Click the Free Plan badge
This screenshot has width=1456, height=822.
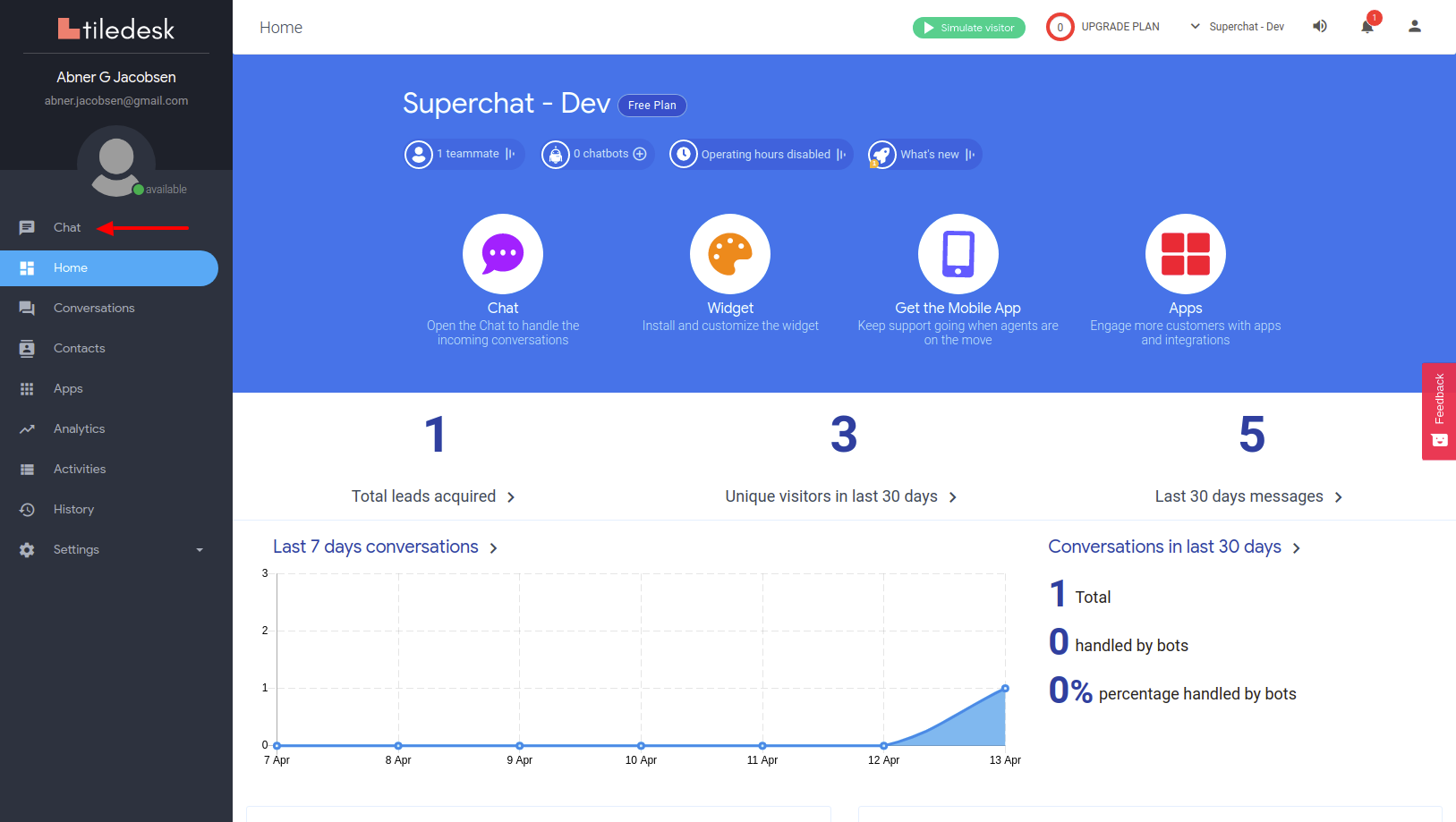pos(652,106)
